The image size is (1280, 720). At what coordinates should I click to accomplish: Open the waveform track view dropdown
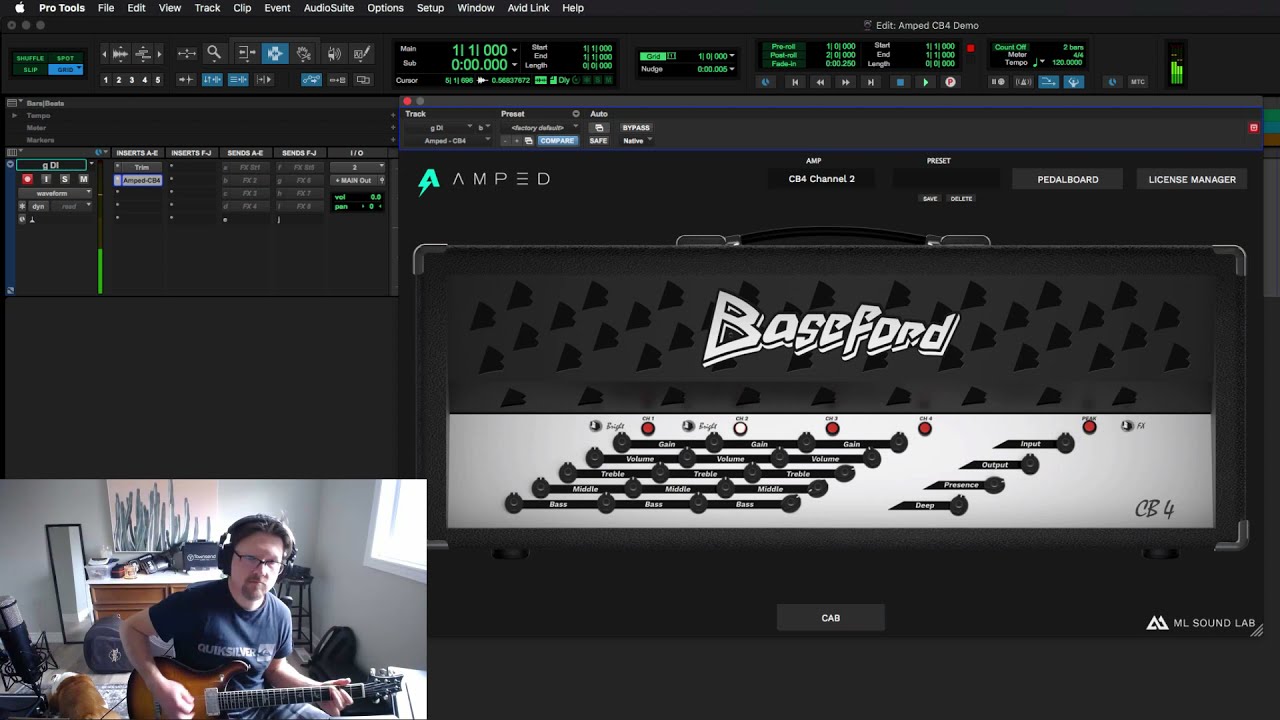(55, 193)
